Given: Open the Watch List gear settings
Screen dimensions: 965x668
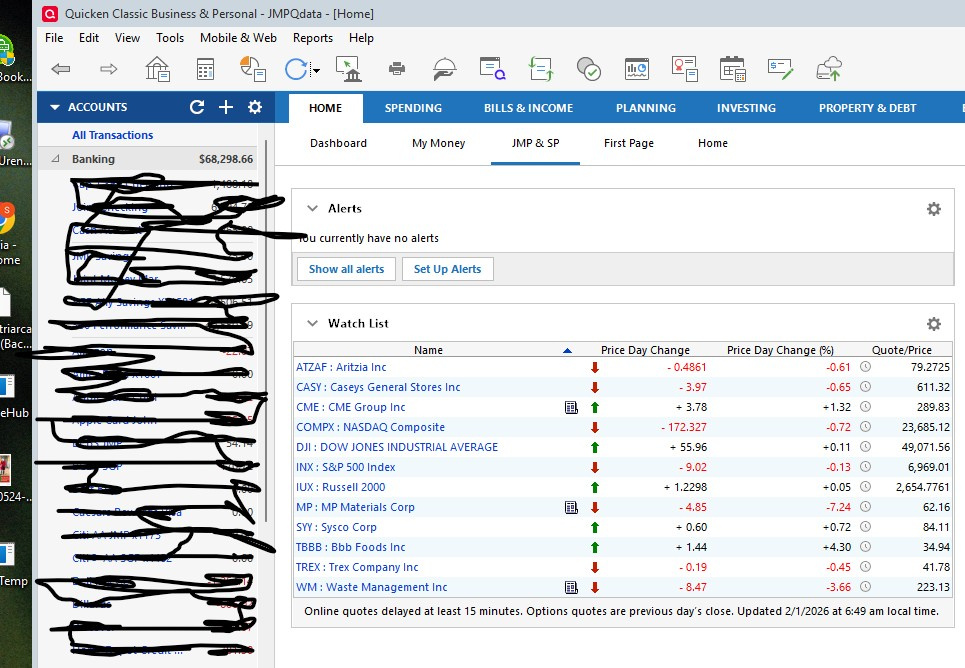Looking at the screenshot, I should (934, 324).
